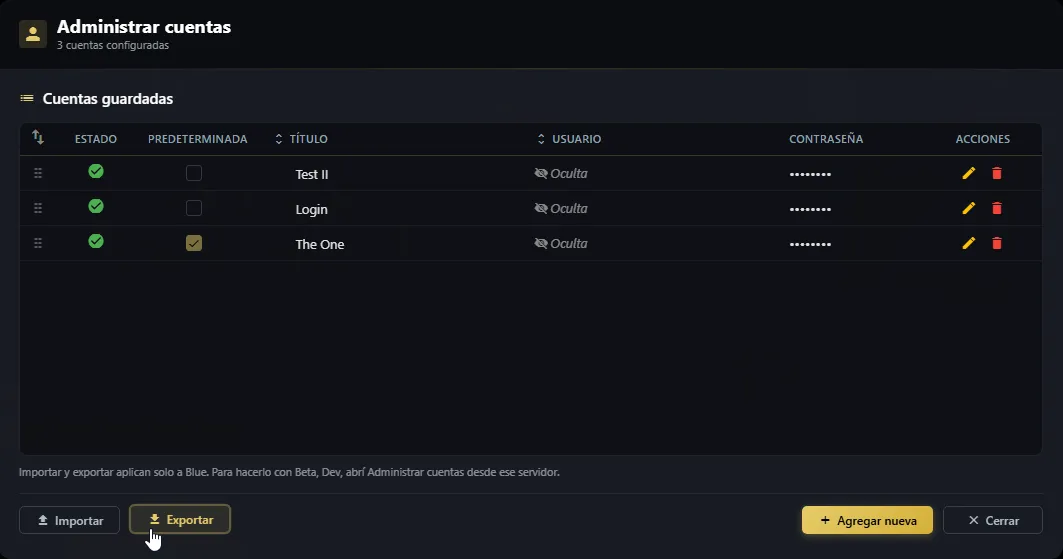The image size is (1063, 559).
Task: Open Importar accounts button
Action: (x=70, y=520)
